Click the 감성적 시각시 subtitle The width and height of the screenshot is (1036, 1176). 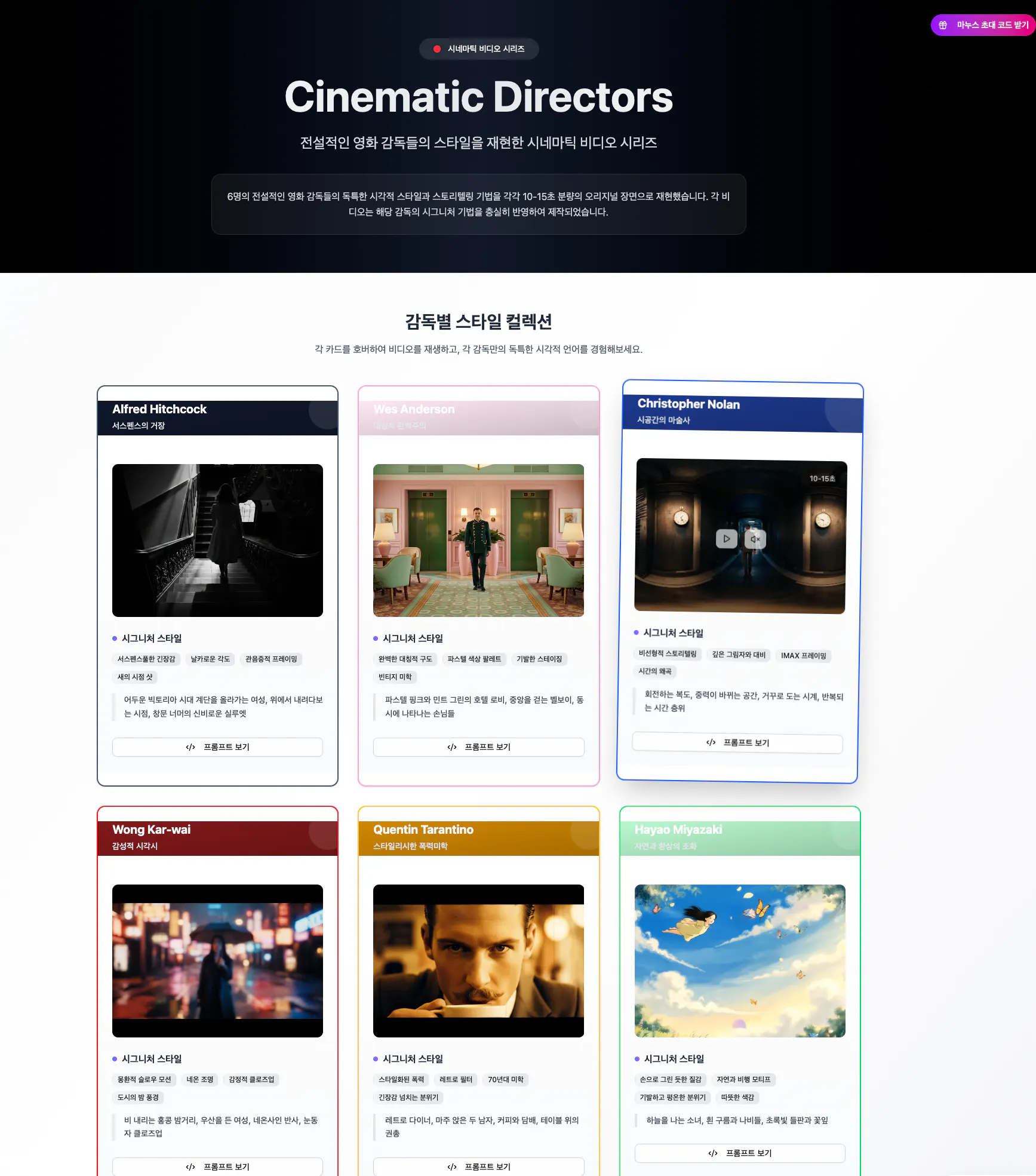click(x=135, y=846)
